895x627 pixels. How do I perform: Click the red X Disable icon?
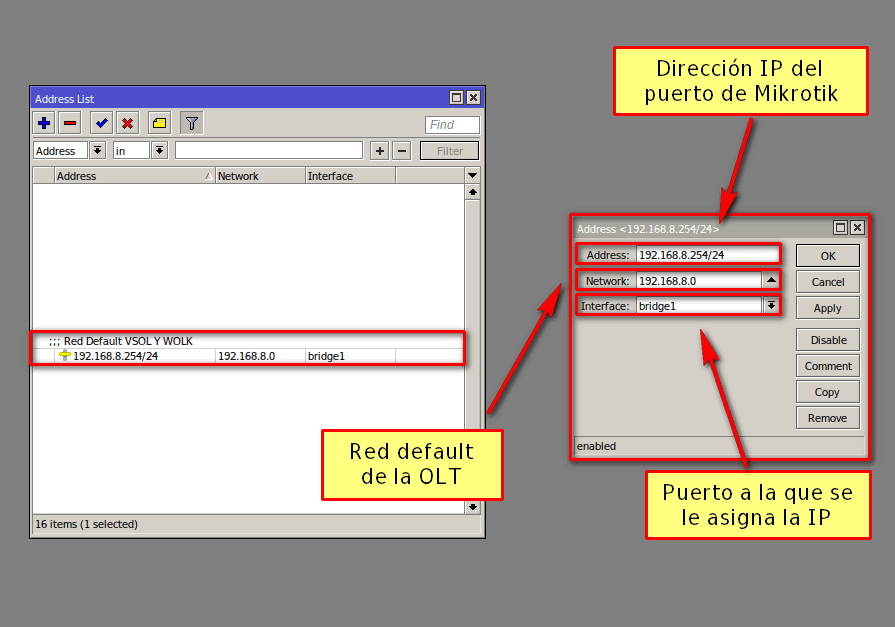pyautogui.click(x=127, y=123)
